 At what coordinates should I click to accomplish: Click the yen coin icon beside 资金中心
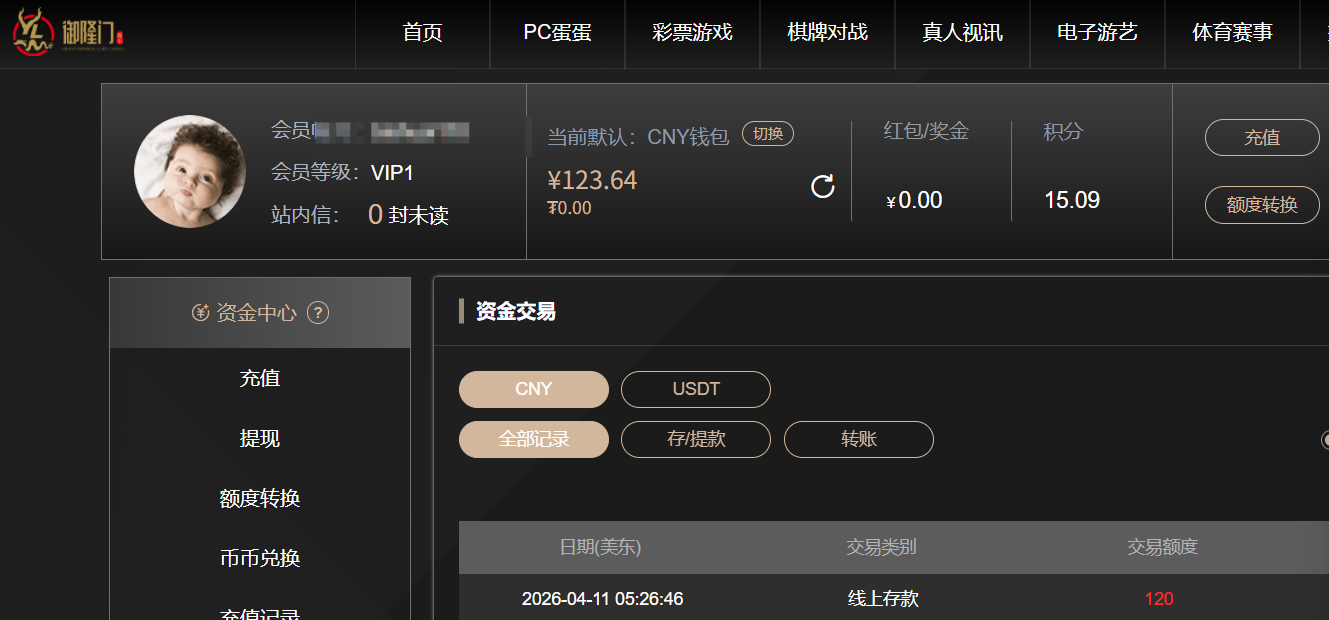tap(200, 313)
